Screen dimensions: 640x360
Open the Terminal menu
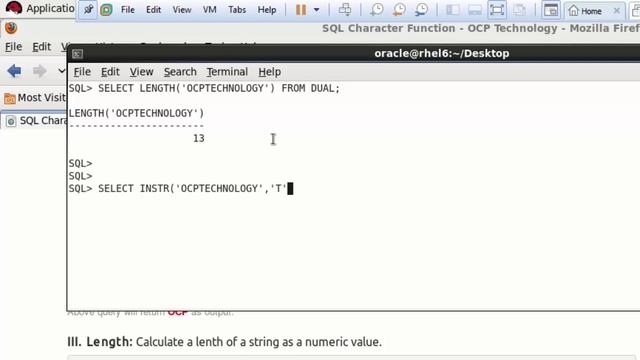point(227,72)
